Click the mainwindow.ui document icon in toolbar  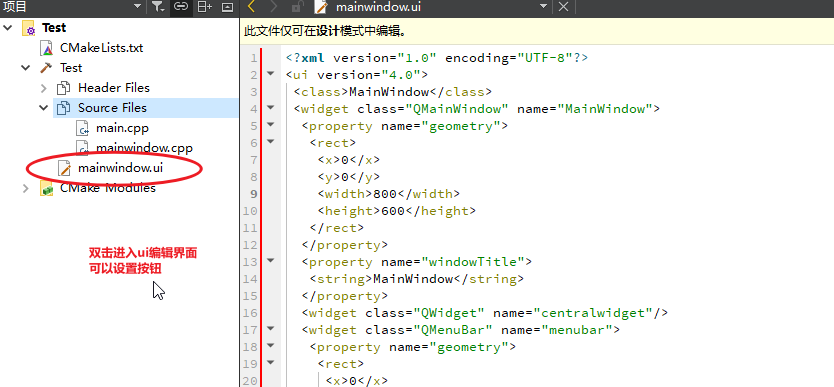(x=321, y=6)
